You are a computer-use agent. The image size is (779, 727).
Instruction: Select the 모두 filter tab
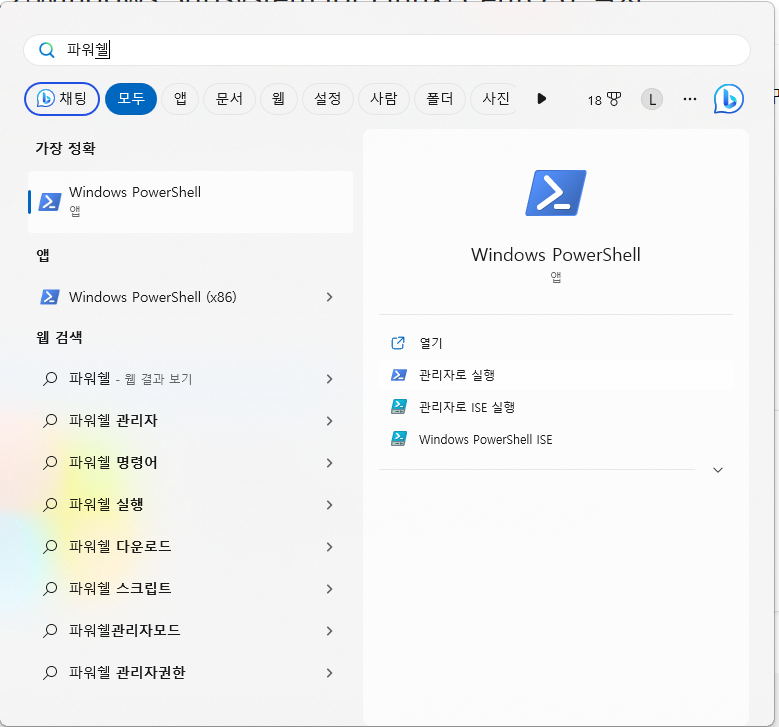pos(131,99)
